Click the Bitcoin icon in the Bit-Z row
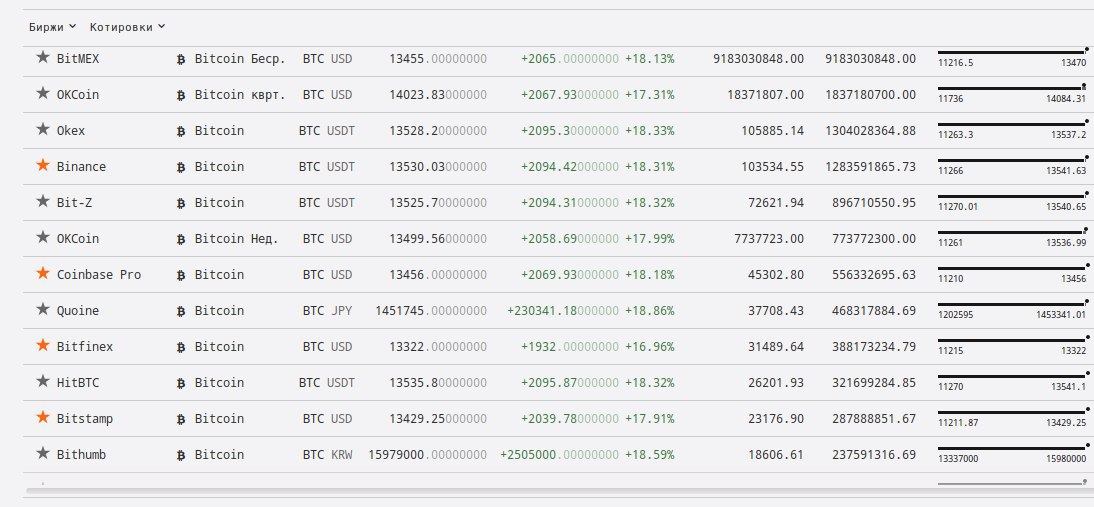The width and height of the screenshot is (1094, 507). [181, 203]
